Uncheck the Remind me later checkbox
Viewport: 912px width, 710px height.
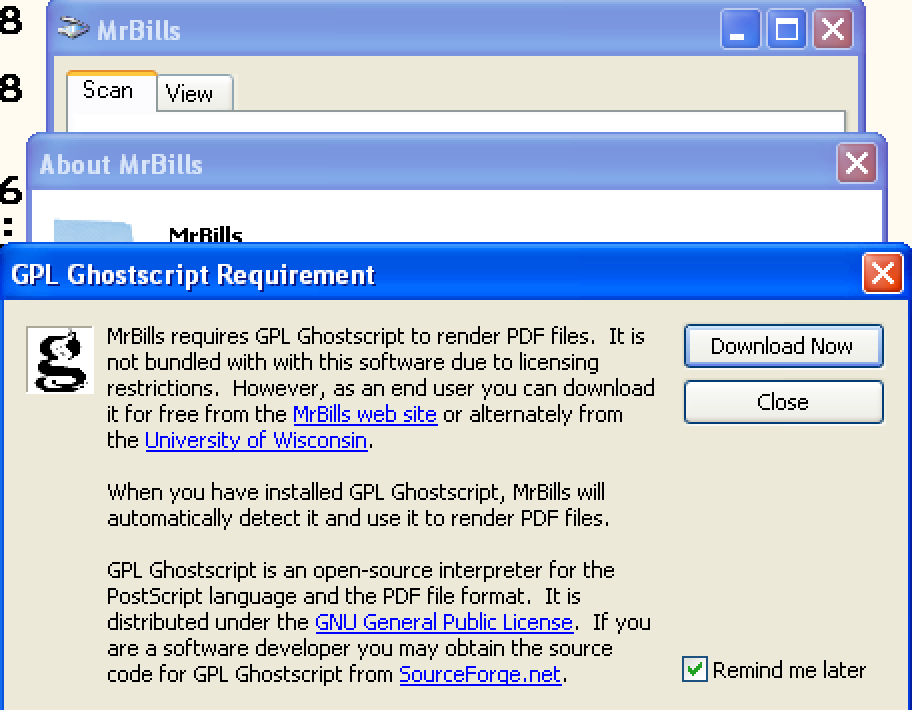694,669
